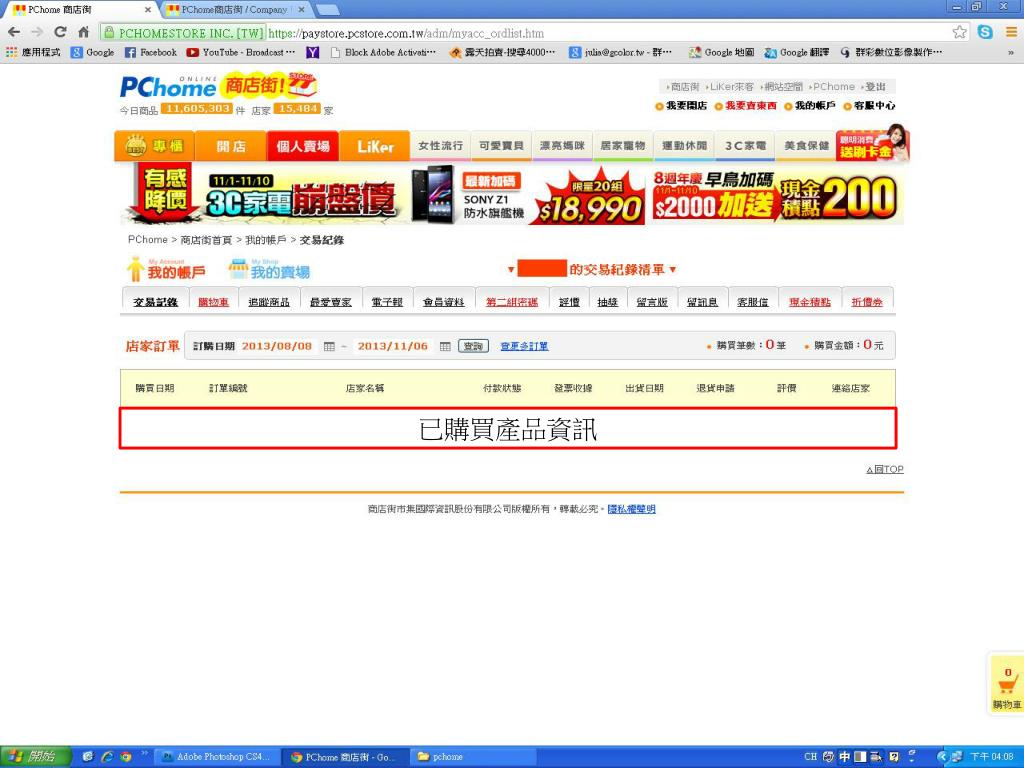Open the start date calendar icon

coord(329,346)
